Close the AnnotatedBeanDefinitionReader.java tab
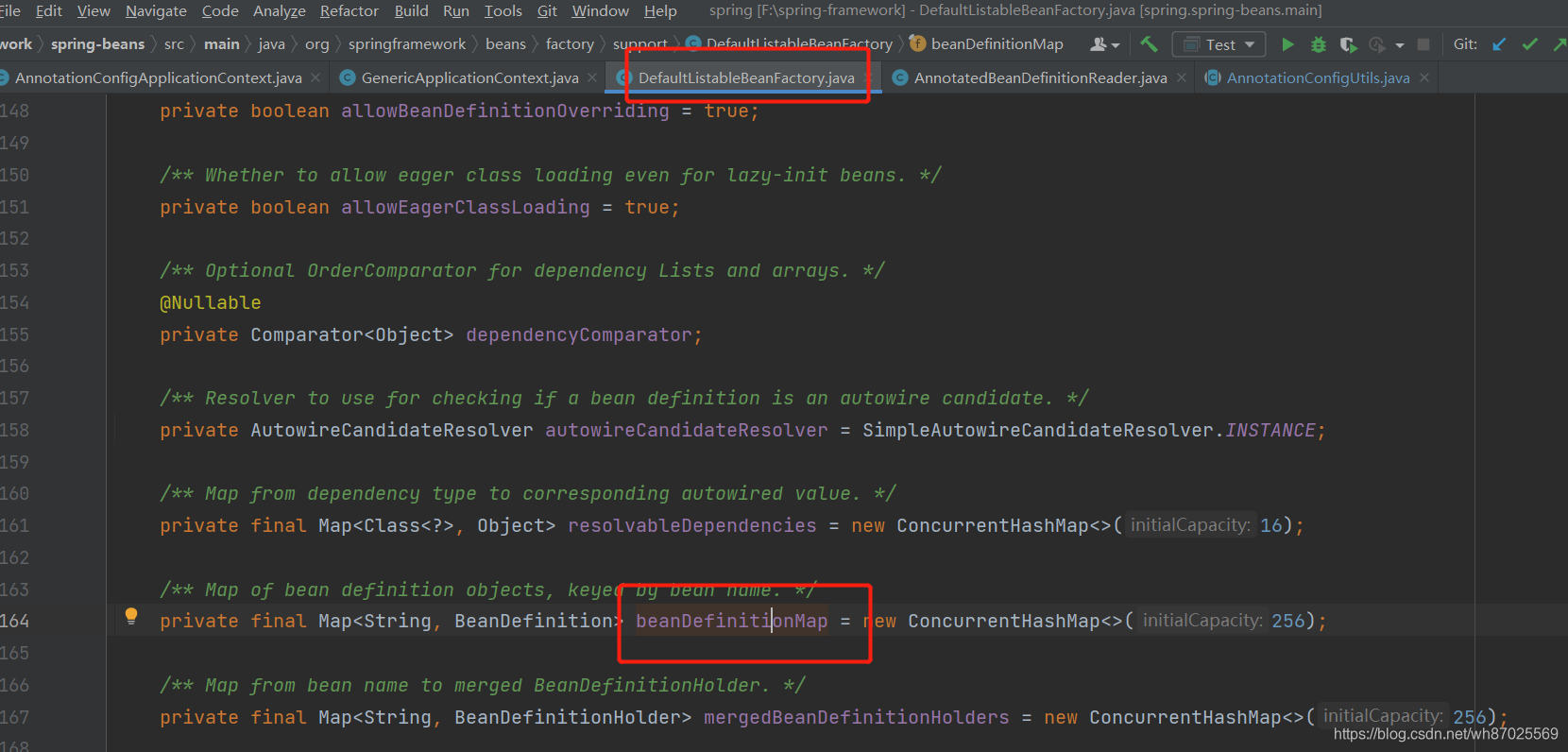1568x752 pixels. (1182, 77)
